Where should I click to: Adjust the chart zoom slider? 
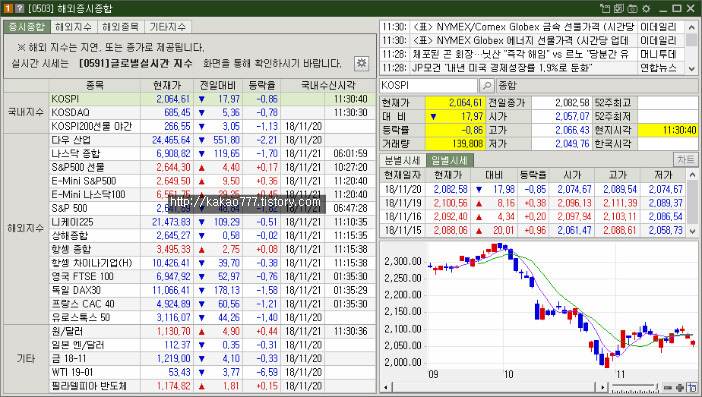(635, 388)
